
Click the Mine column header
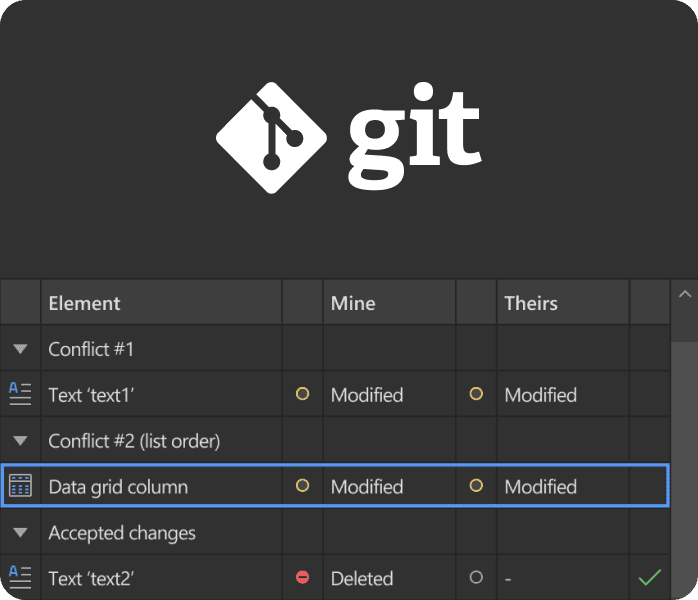[x=353, y=302]
